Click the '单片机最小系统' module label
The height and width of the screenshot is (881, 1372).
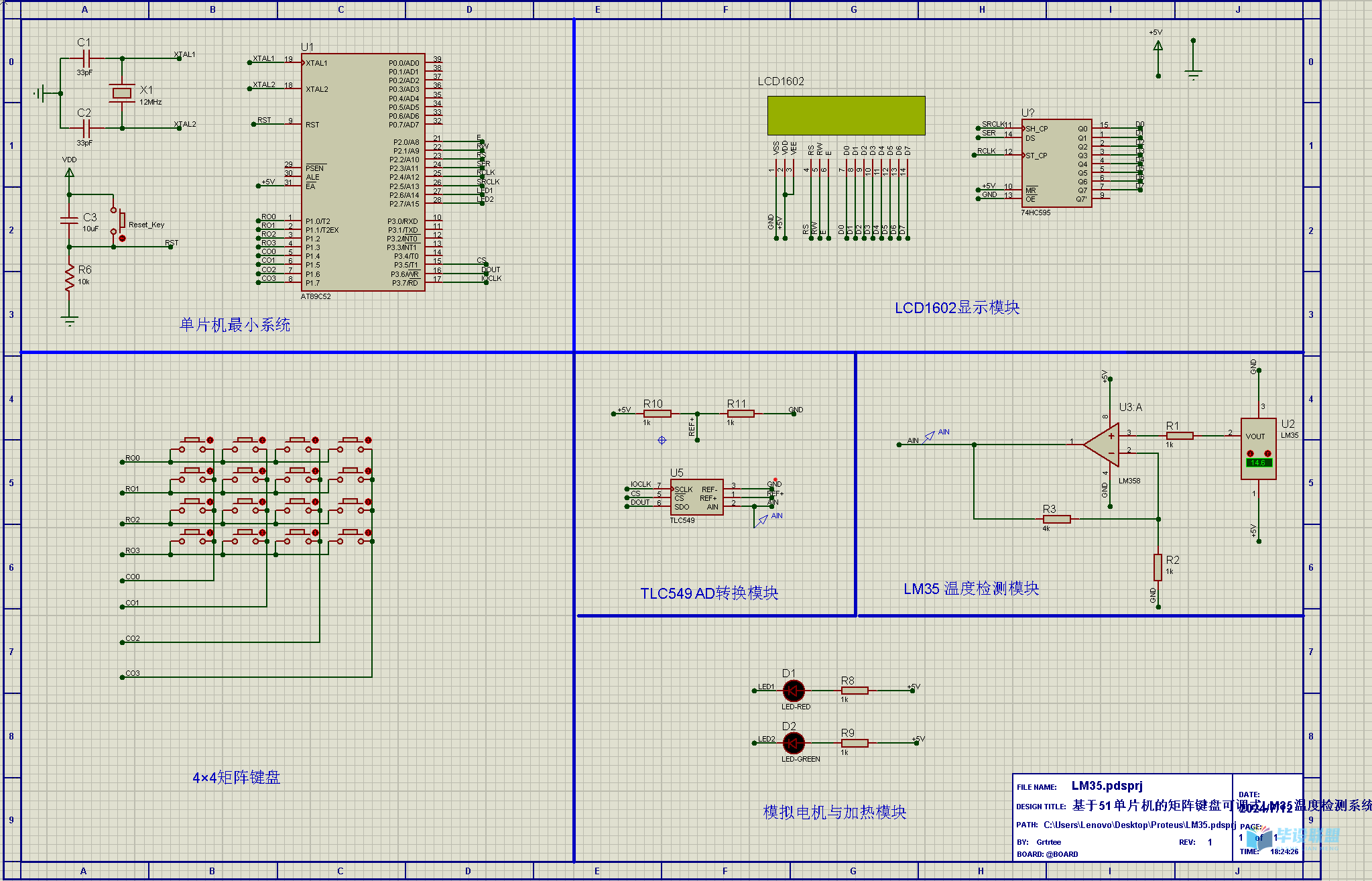click(x=235, y=325)
